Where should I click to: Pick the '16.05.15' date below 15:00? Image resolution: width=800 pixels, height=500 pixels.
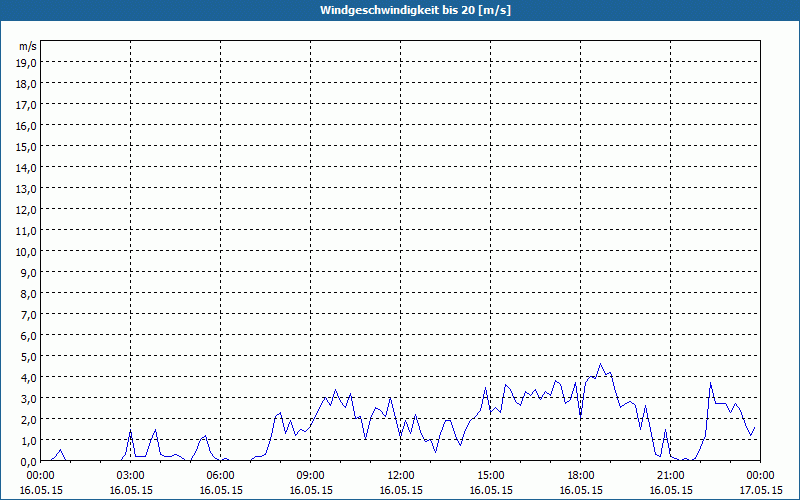tap(491, 490)
